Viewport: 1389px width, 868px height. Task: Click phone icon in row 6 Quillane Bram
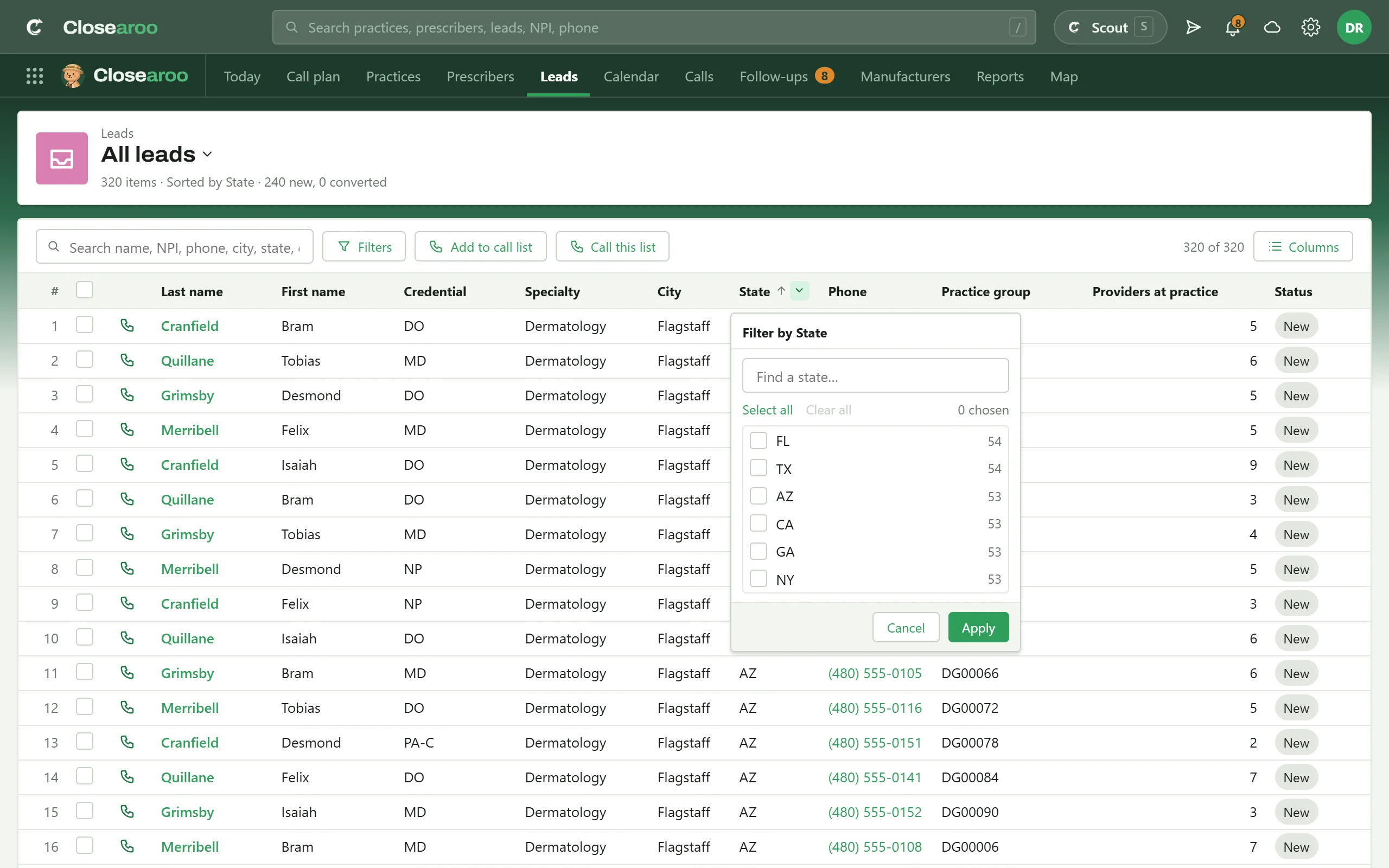tap(127, 499)
